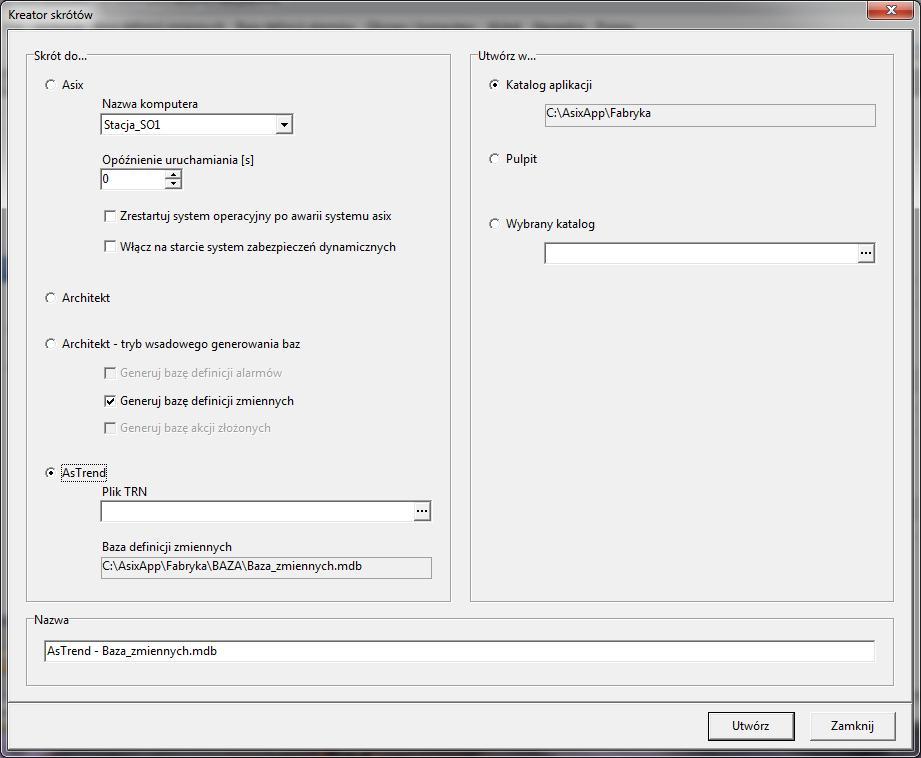Browse for the selected catalog folder
Image resolution: width=921 pixels, height=758 pixels.
[x=866, y=253]
